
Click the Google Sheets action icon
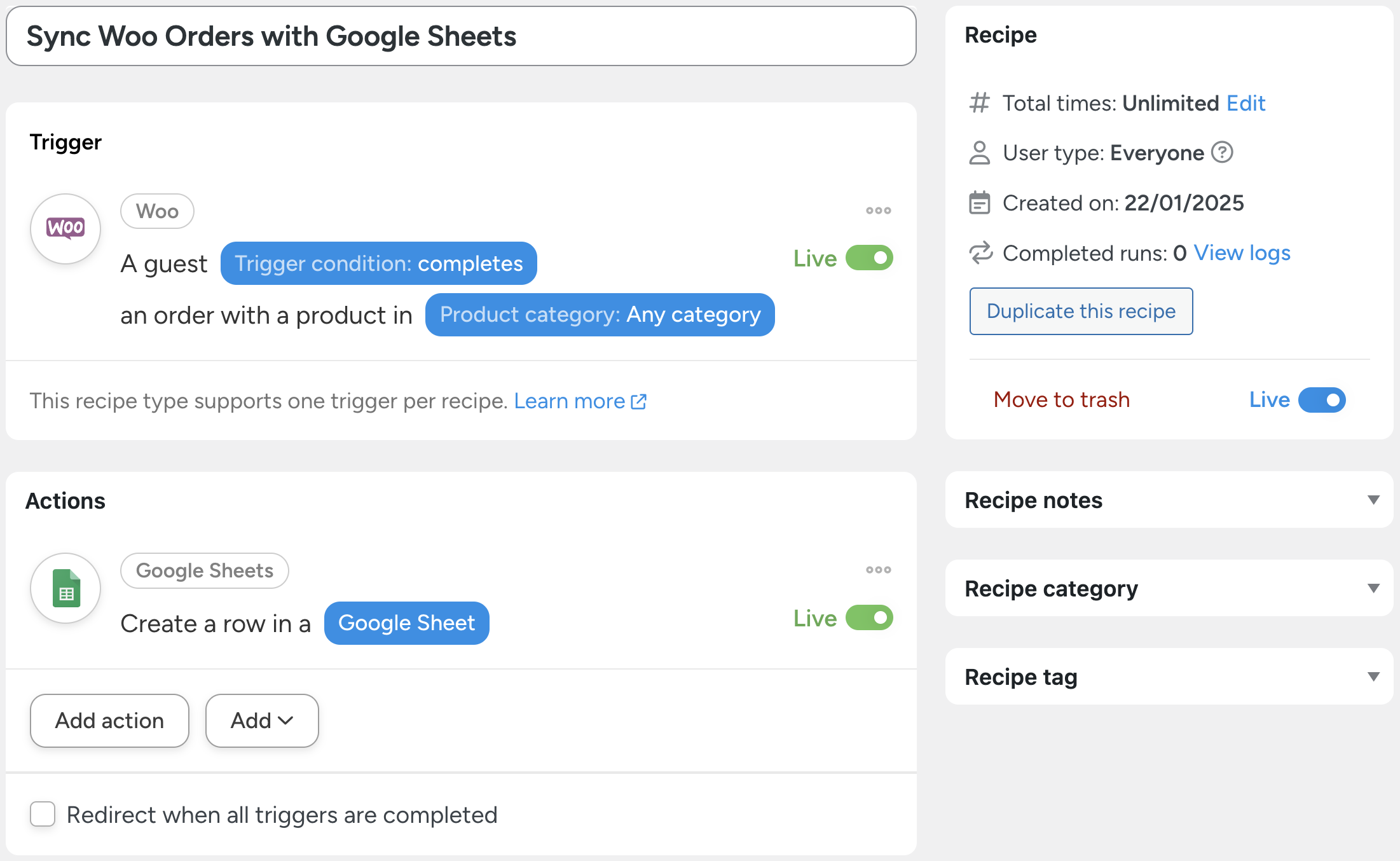pyautogui.click(x=65, y=588)
